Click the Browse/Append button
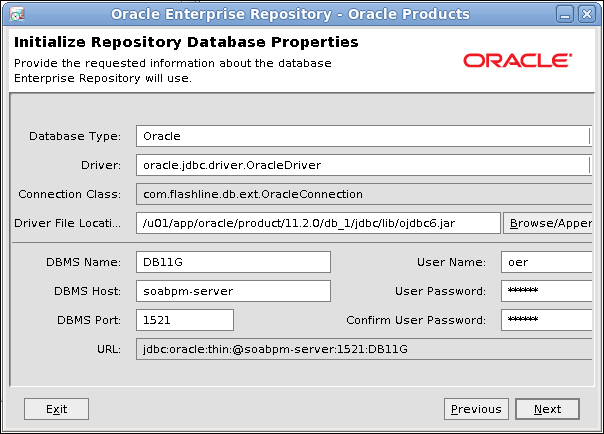 click(548, 223)
